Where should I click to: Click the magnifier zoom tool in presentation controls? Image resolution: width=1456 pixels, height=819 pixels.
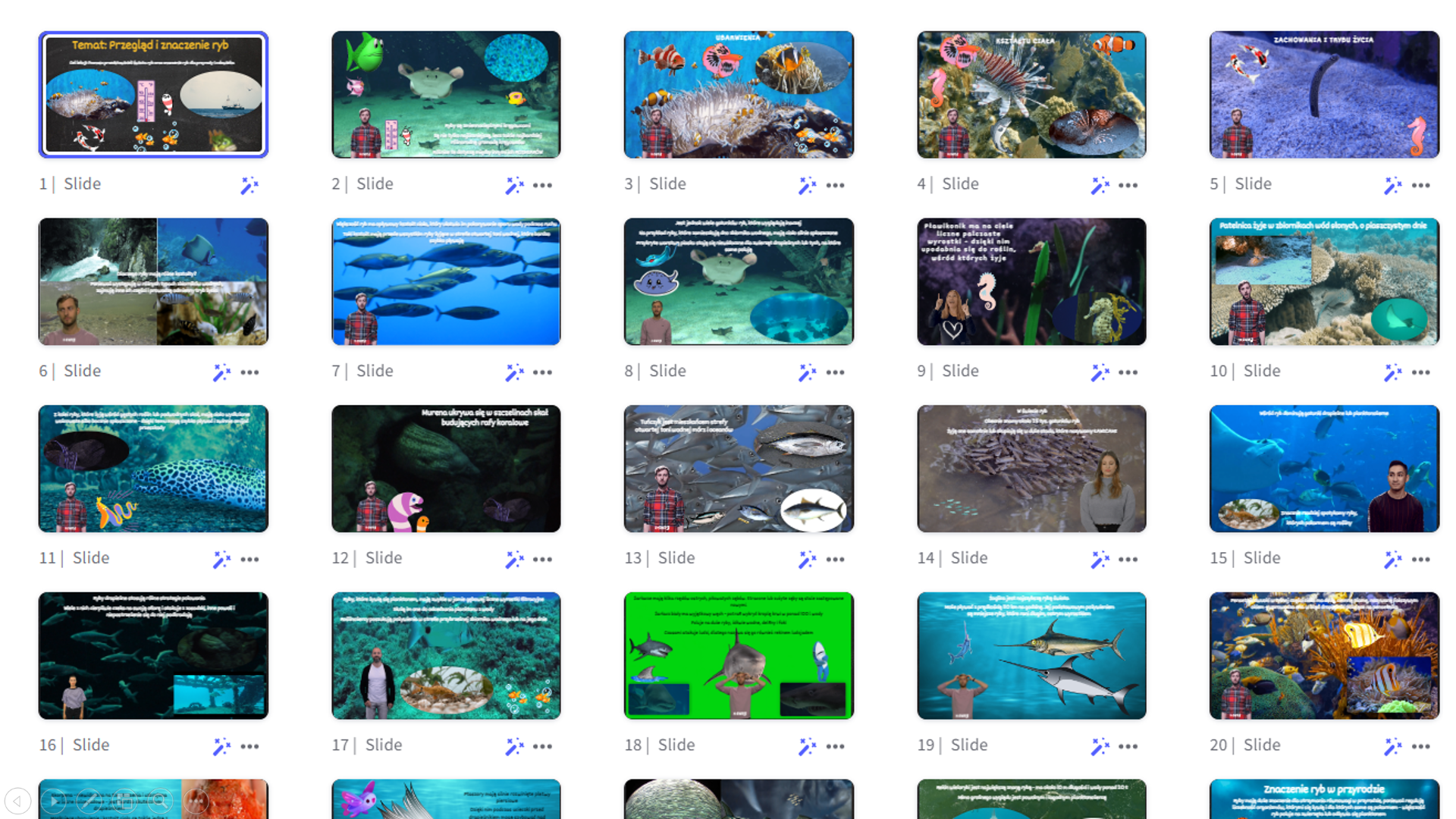pos(160,801)
